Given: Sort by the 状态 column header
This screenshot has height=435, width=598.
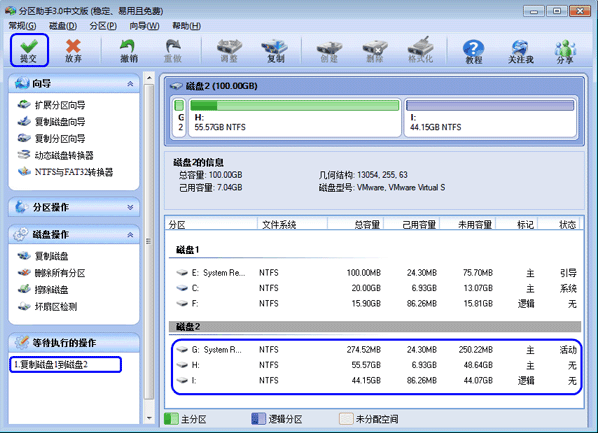Looking at the screenshot, I should pyautogui.click(x=559, y=225).
